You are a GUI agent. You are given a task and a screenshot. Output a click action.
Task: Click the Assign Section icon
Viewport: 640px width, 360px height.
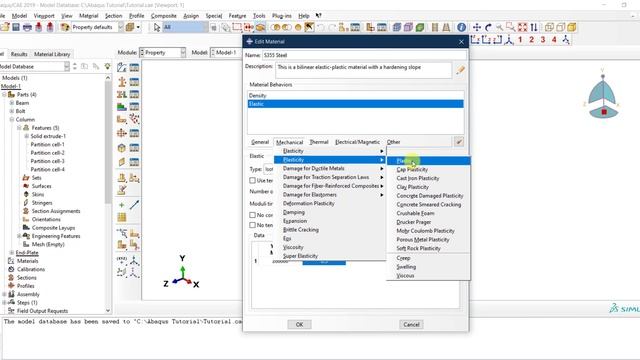pos(122,94)
